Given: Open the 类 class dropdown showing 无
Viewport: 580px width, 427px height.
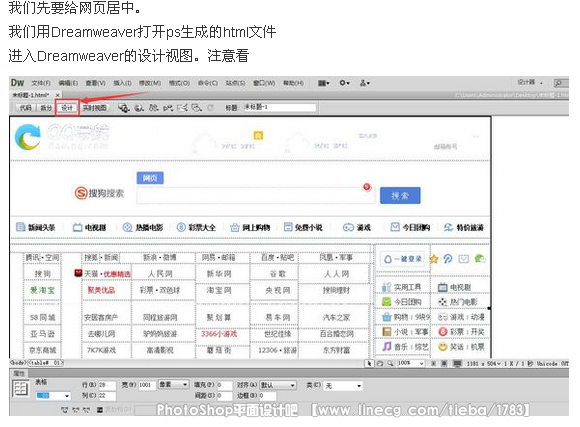Looking at the screenshot, I should pyautogui.click(x=343, y=386).
